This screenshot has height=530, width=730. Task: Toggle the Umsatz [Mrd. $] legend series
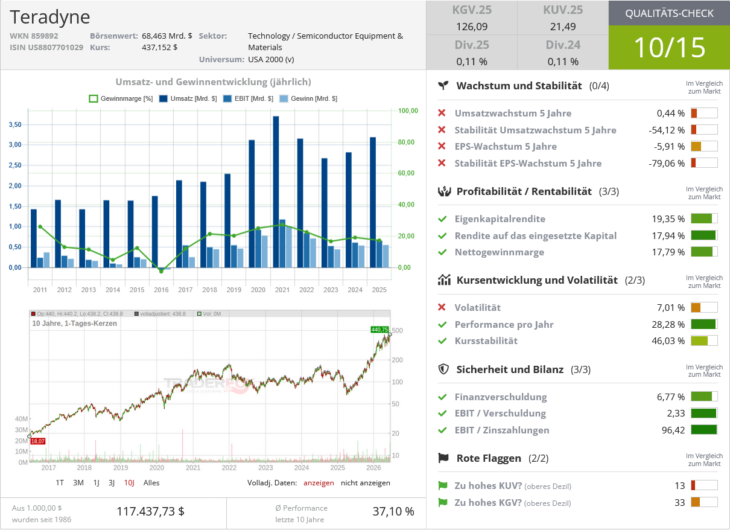point(188,99)
